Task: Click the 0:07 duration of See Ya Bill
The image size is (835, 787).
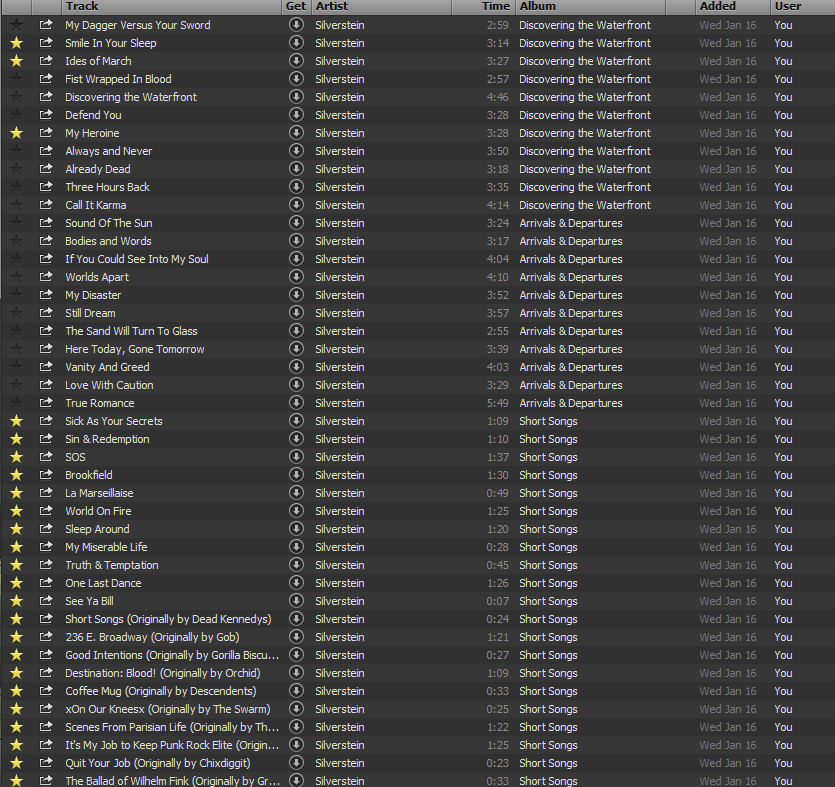Action: tap(497, 601)
